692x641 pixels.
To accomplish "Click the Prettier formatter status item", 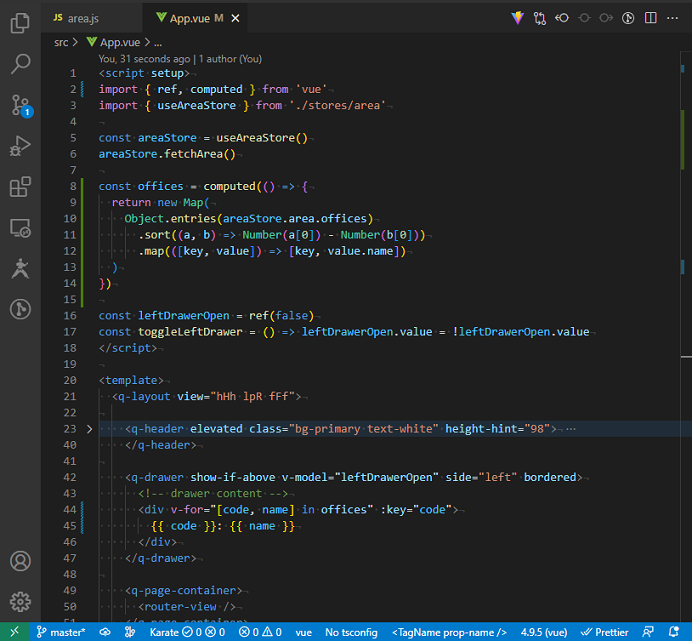I will 604,632.
